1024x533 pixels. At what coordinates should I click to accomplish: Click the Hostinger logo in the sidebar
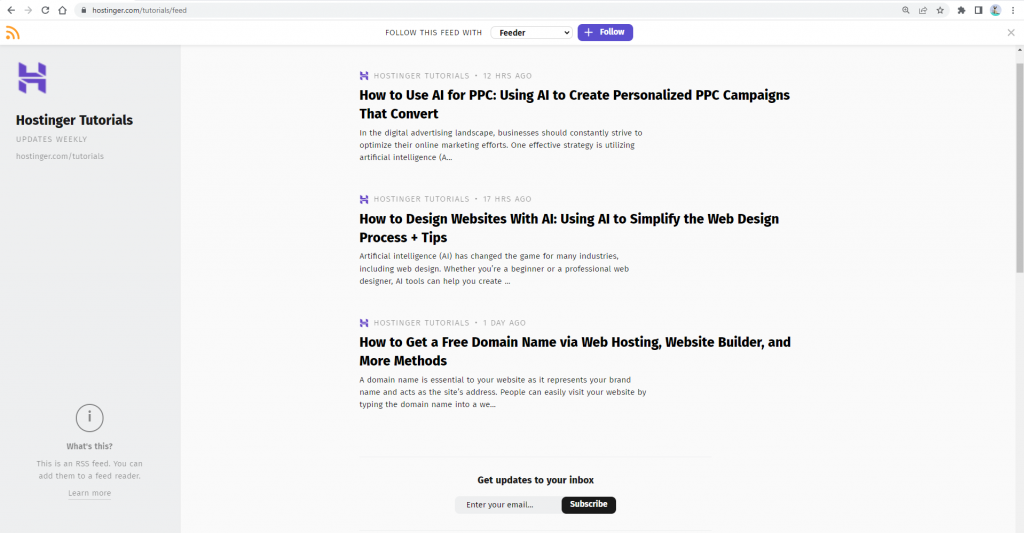click(32, 78)
